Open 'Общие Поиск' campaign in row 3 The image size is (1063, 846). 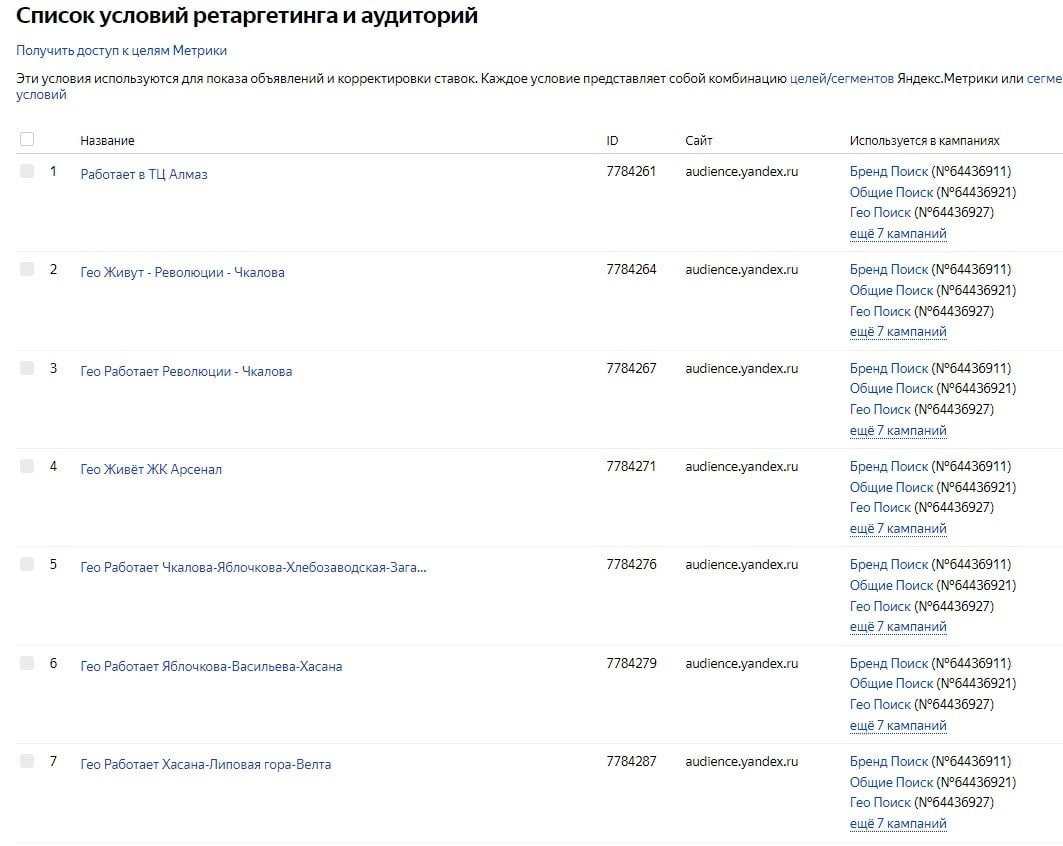click(891, 389)
